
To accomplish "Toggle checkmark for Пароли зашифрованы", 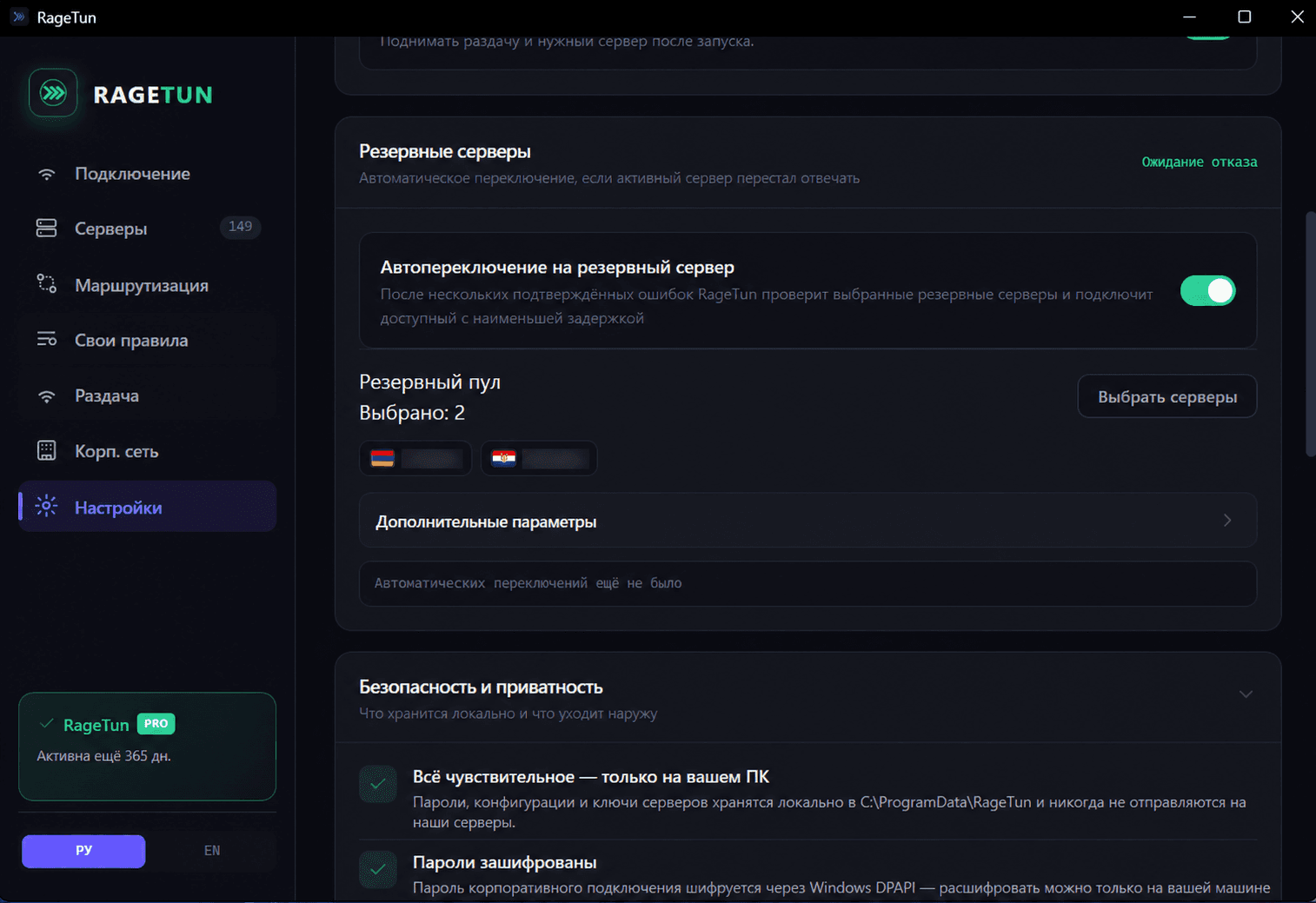I will click(378, 869).
